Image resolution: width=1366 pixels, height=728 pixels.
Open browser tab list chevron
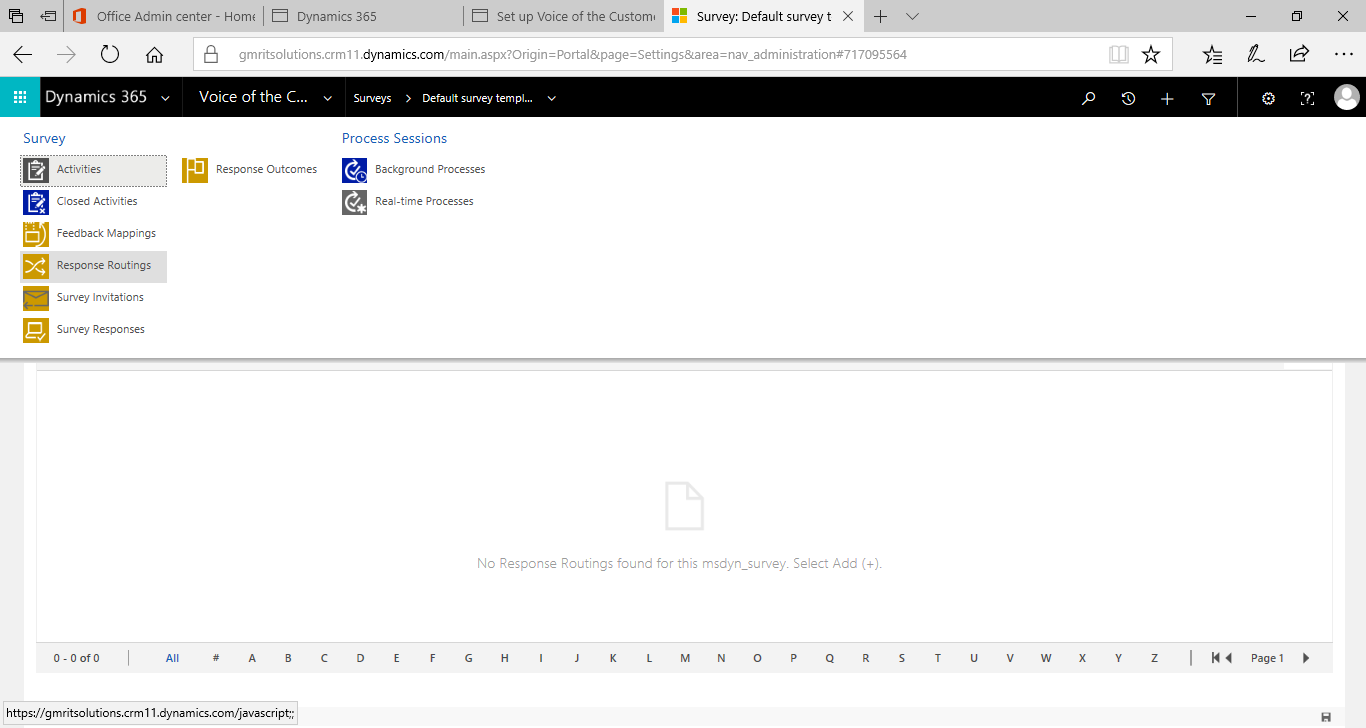coord(912,16)
